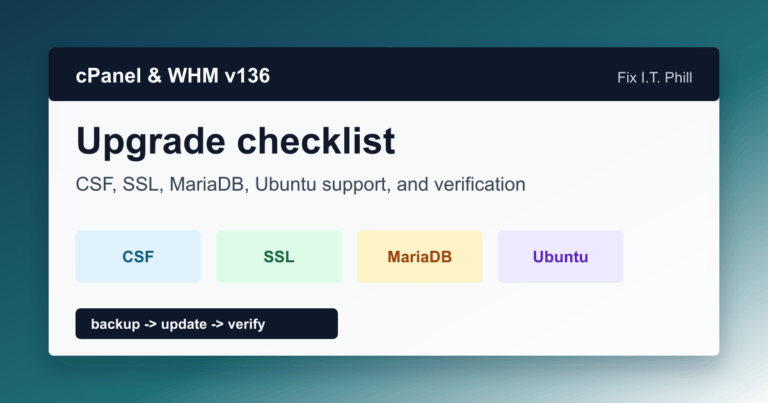Select the Ubuntu tile

click(x=560, y=257)
